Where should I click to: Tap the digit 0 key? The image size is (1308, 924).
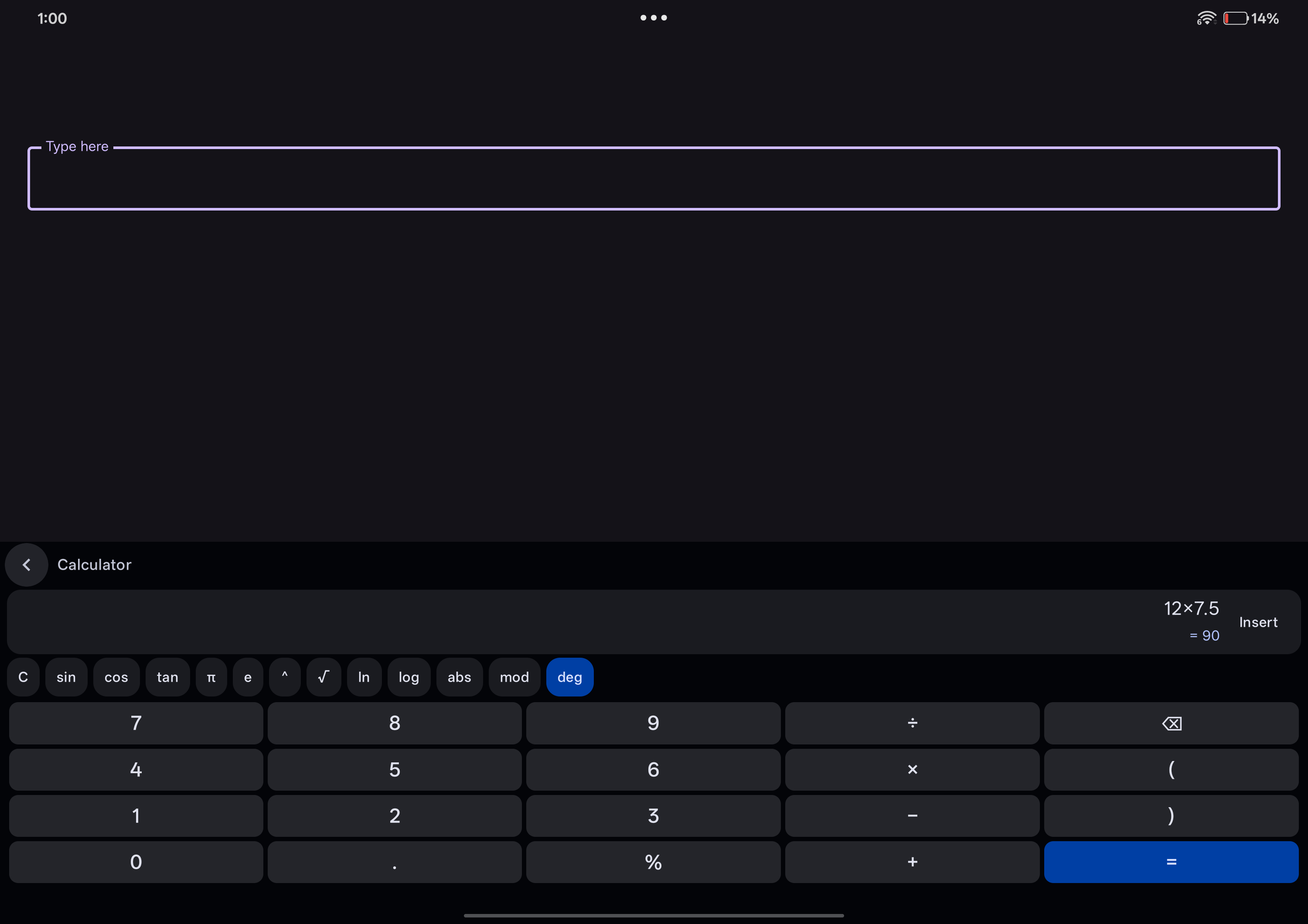136,862
